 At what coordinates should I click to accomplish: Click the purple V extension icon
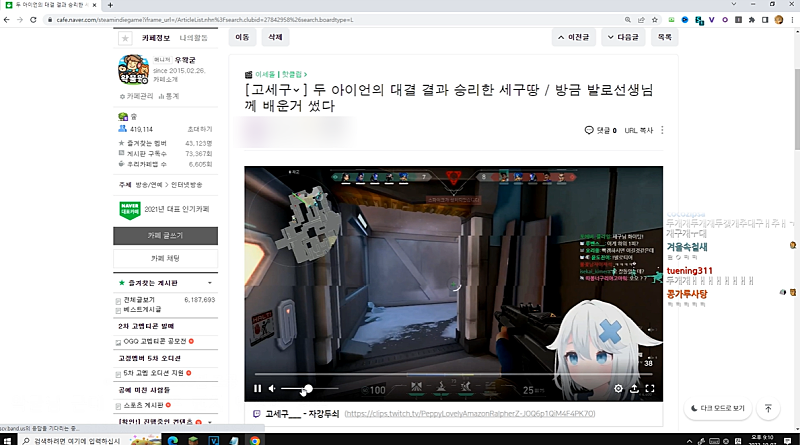coord(712,20)
